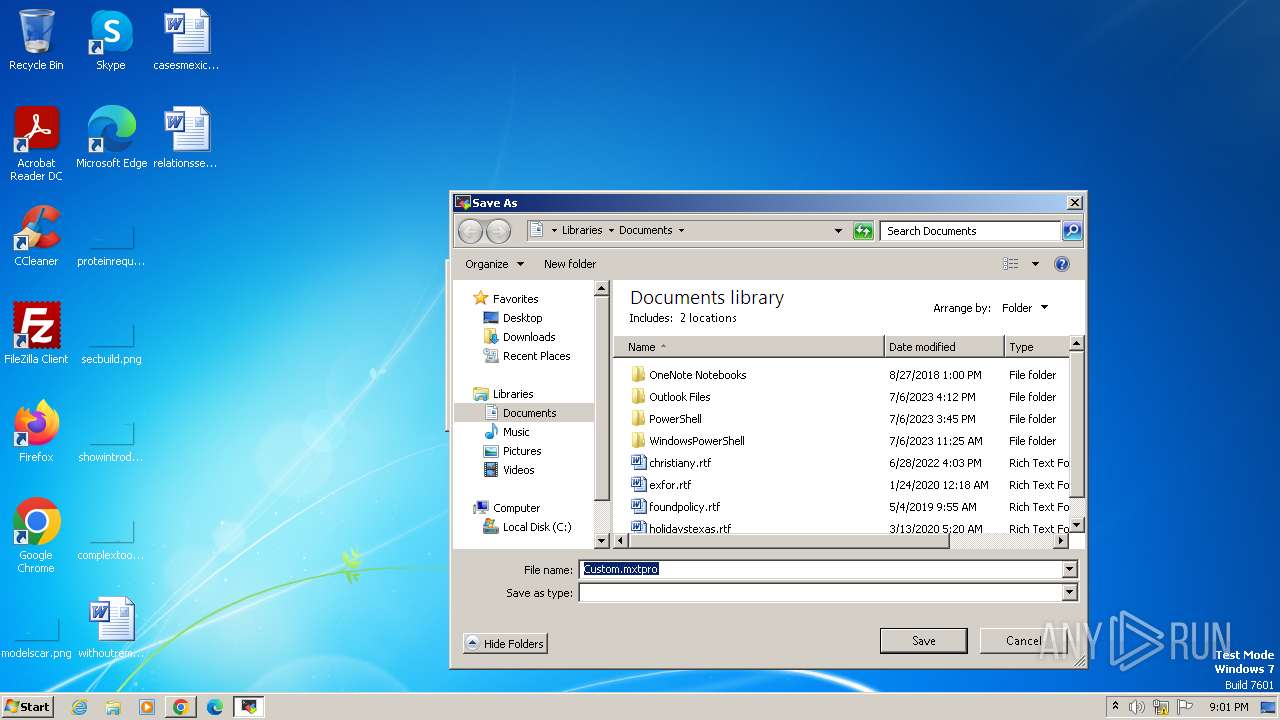Click the volume icon in system tray
Image resolution: width=1280 pixels, height=720 pixels.
(1137, 707)
